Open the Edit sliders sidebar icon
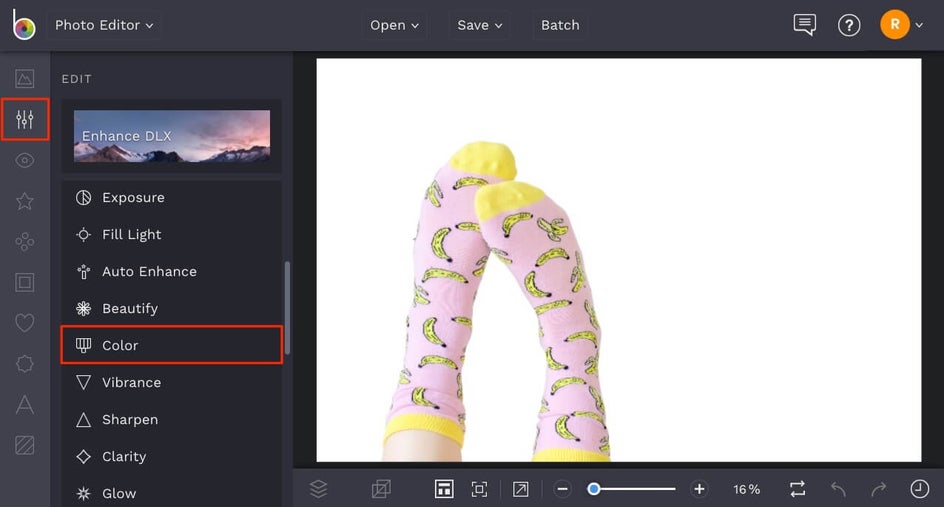The height and width of the screenshot is (507, 944). tap(25, 119)
